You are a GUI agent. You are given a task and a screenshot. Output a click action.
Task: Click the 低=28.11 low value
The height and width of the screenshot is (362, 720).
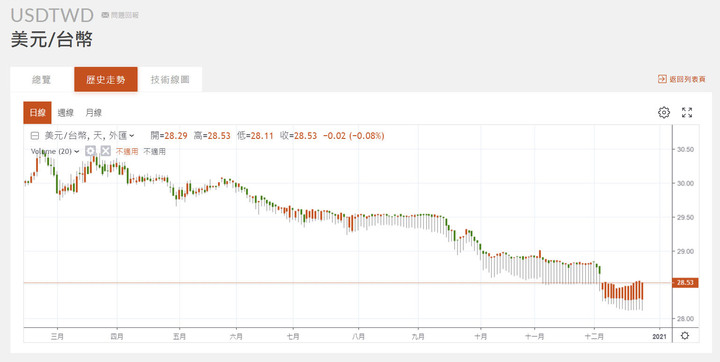255,136
